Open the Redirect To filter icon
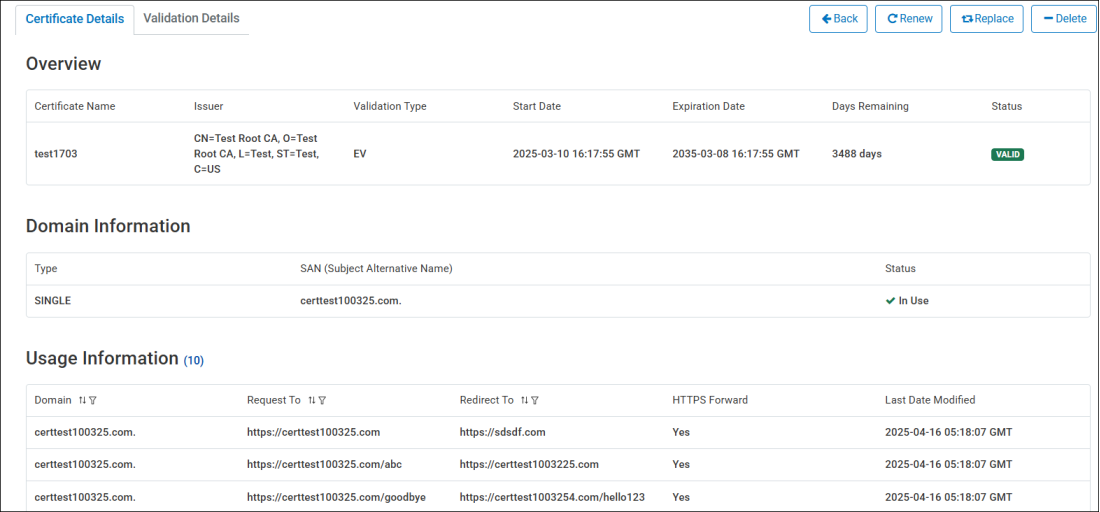Viewport: 1100px width, 512px height. [x=535, y=400]
